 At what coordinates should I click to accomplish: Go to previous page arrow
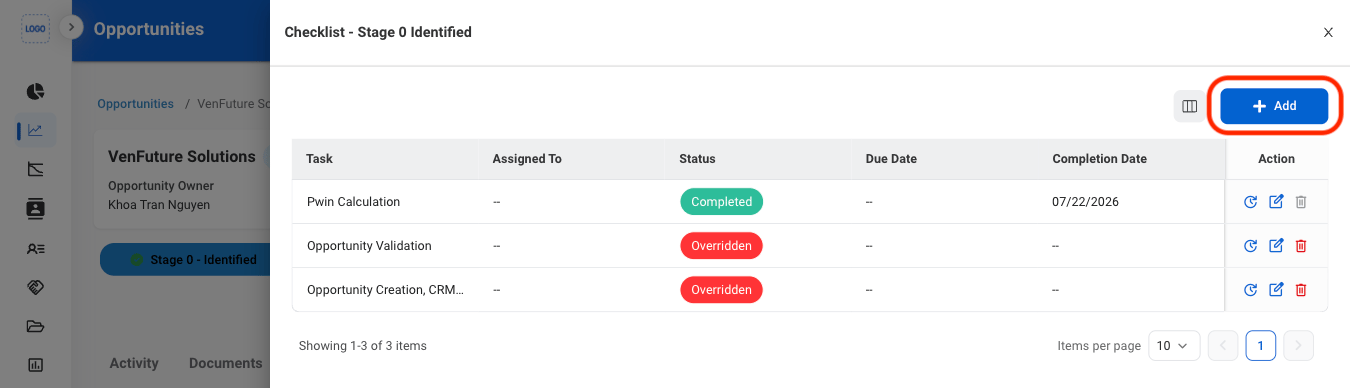(x=1223, y=346)
